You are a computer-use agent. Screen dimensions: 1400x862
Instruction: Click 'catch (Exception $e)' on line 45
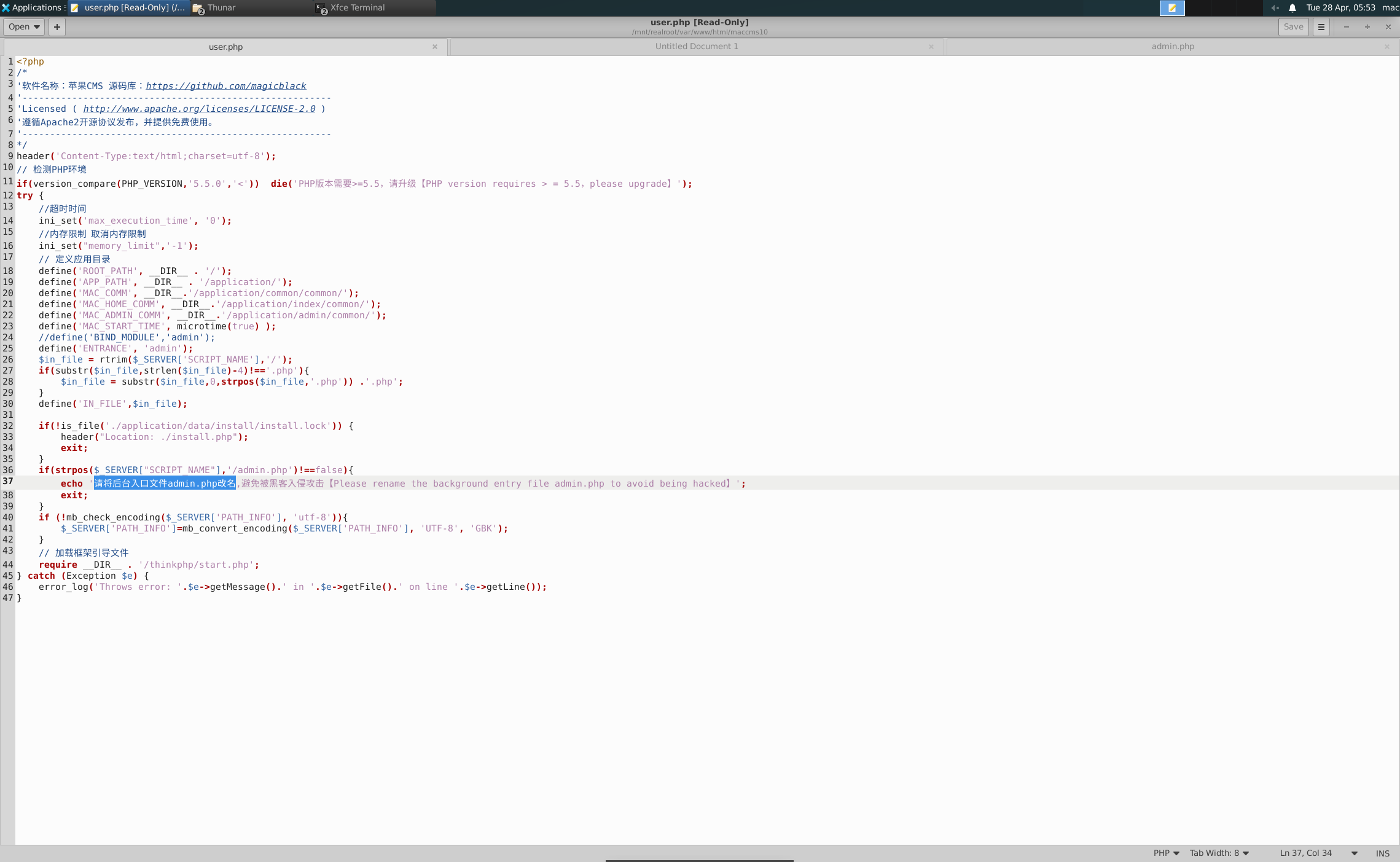click(82, 576)
